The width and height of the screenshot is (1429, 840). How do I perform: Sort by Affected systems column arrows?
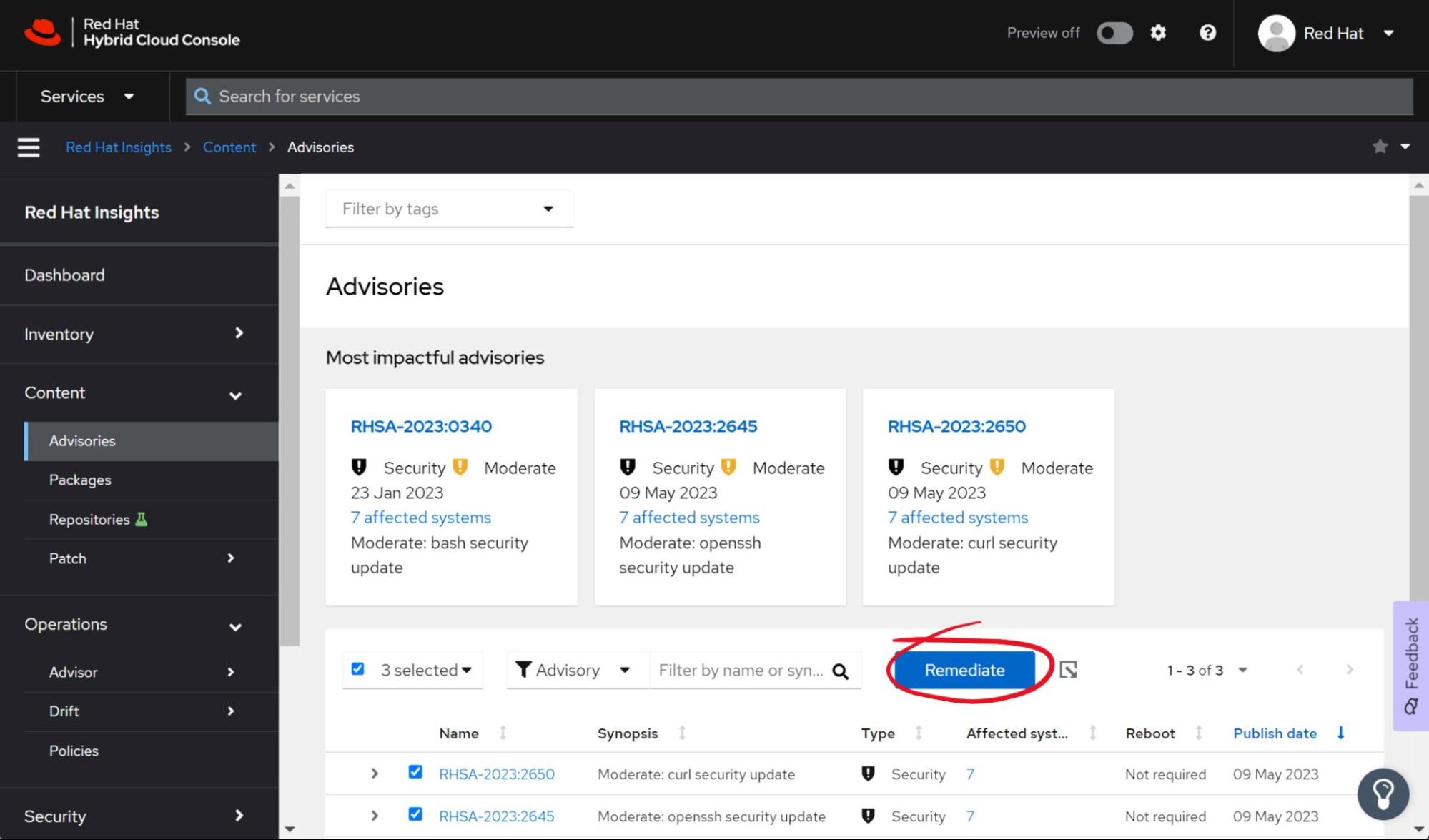click(x=1092, y=733)
